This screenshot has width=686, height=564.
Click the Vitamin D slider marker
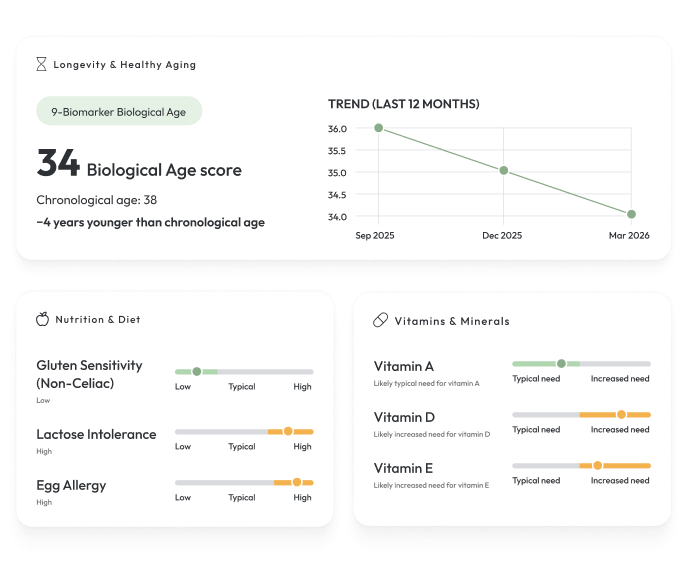click(x=621, y=414)
